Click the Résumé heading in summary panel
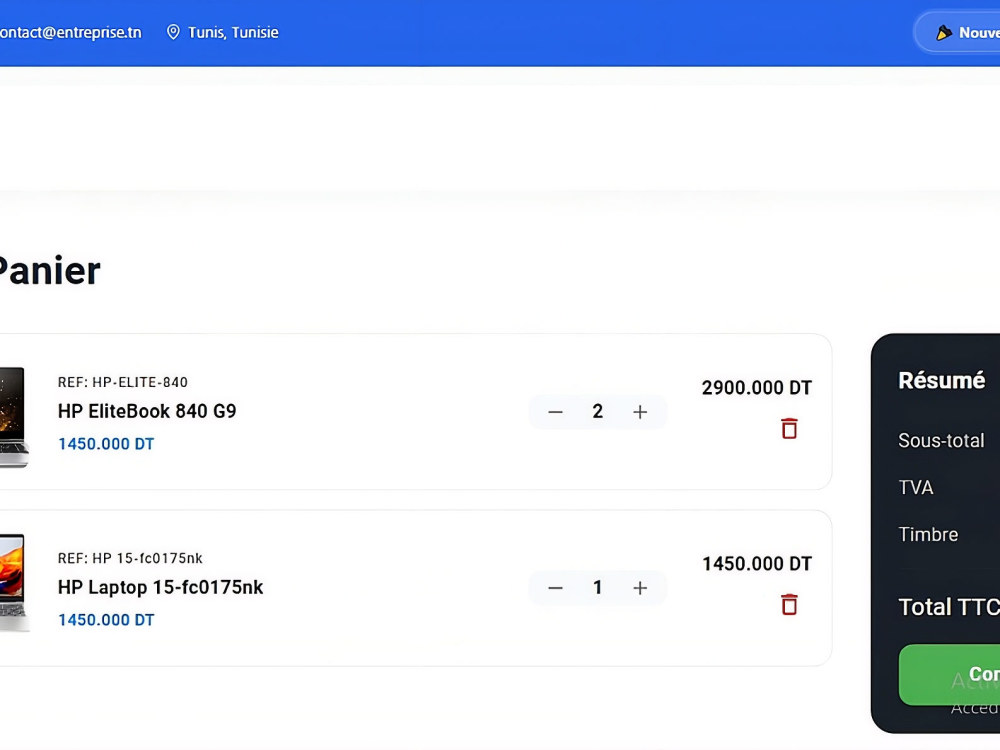1000x750 pixels. click(941, 381)
